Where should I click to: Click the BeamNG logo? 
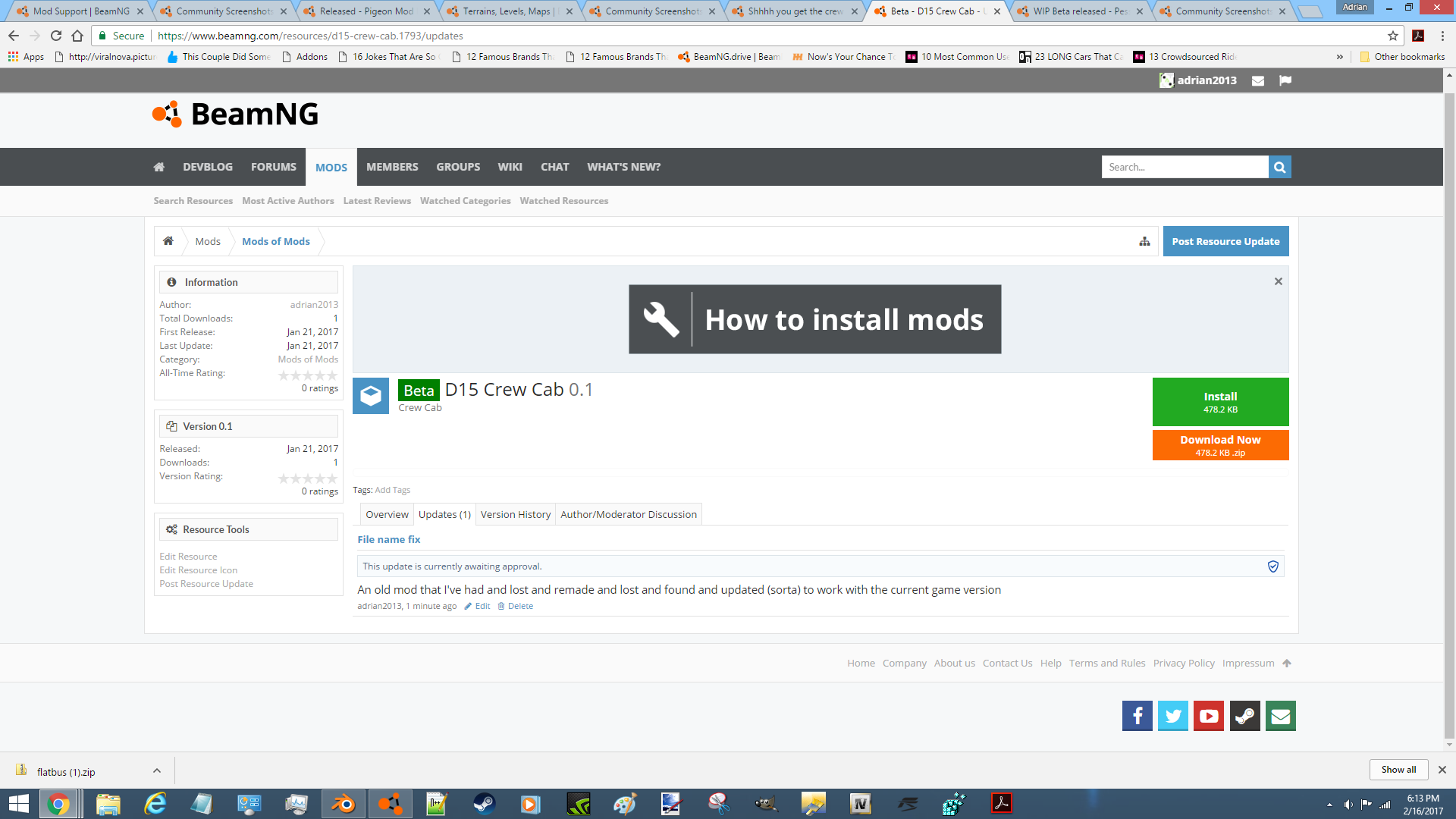pyautogui.click(x=235, y=115)
